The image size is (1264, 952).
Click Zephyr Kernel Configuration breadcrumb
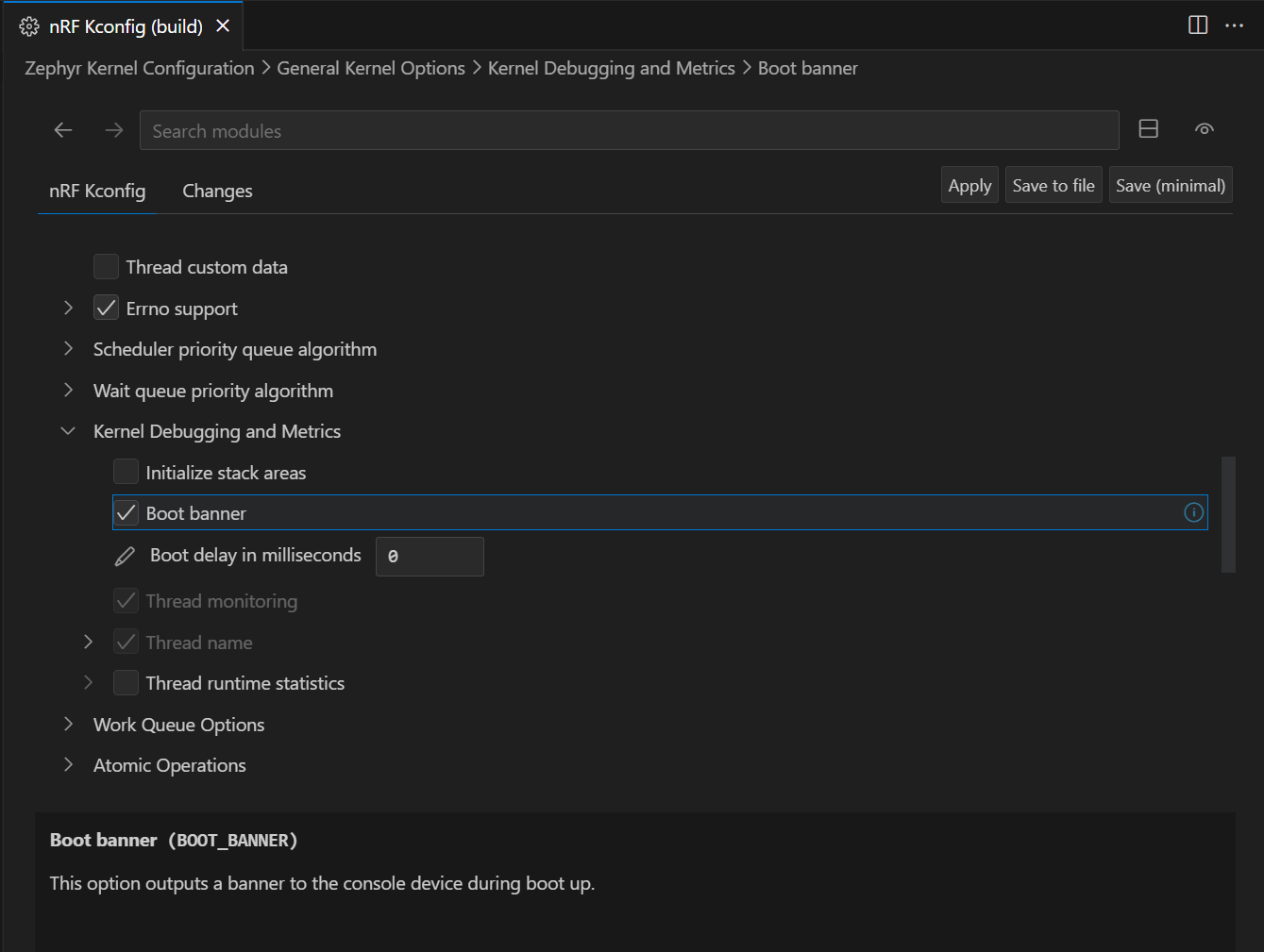click(x=140, y=68)
